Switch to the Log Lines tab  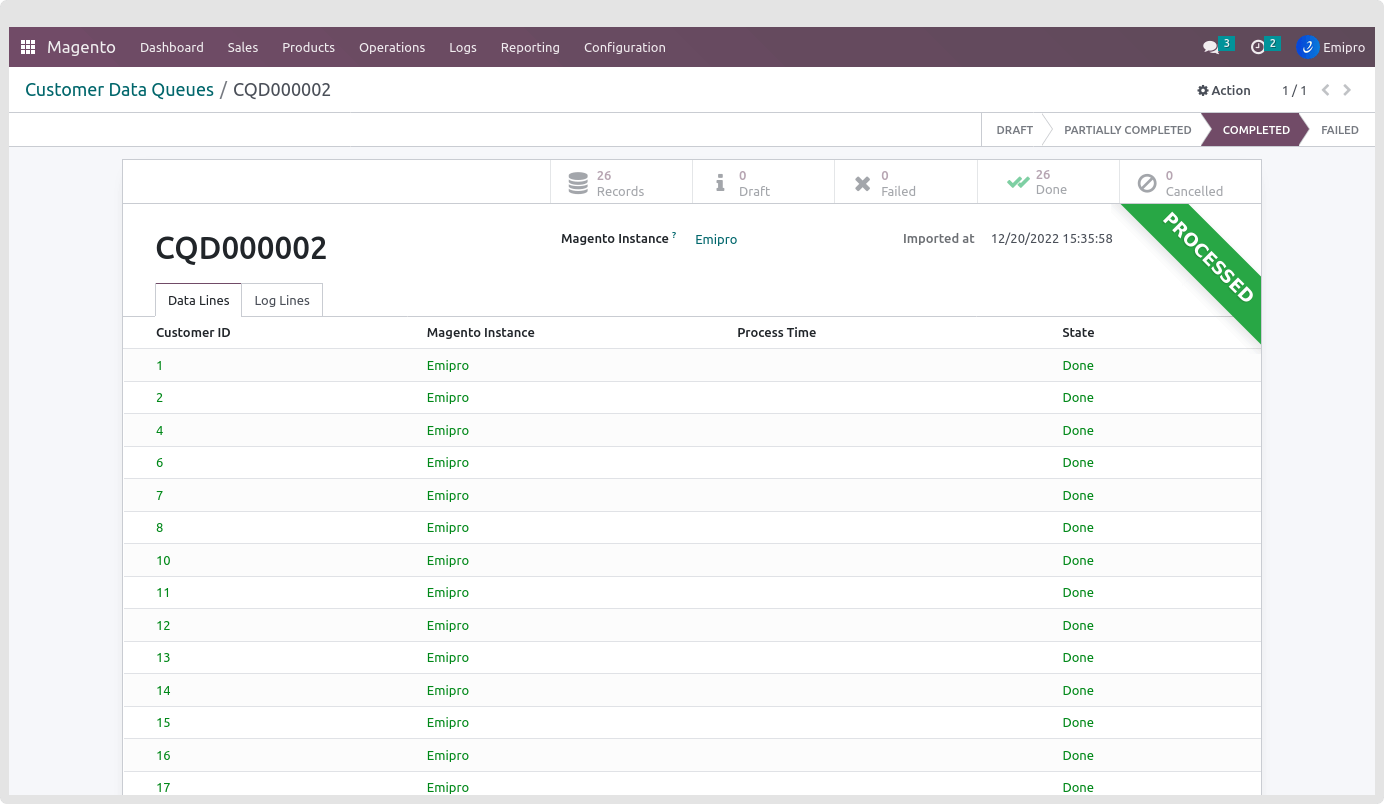(282, 300)
